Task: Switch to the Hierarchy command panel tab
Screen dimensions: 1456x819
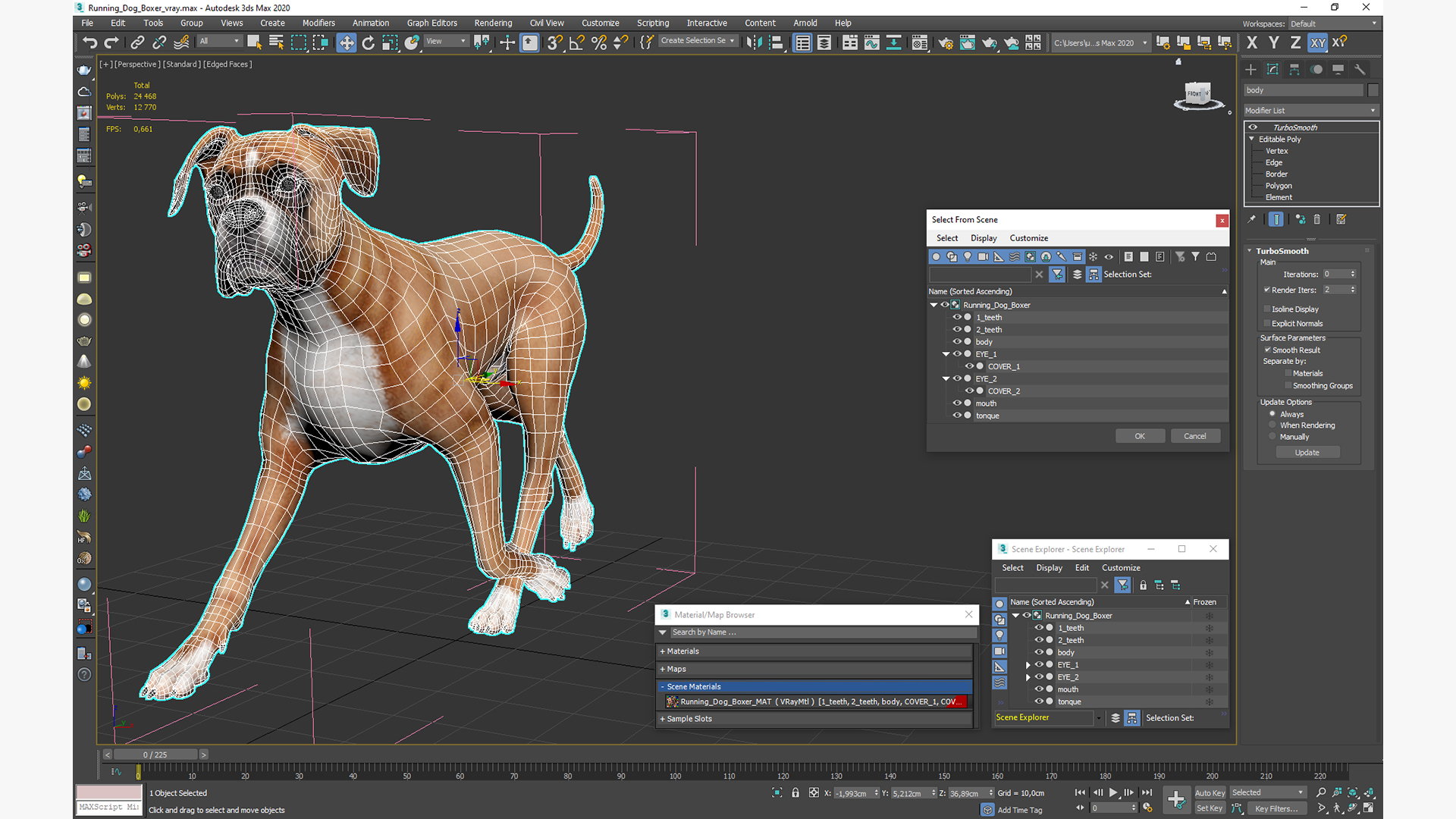Action: [1294, 69]
